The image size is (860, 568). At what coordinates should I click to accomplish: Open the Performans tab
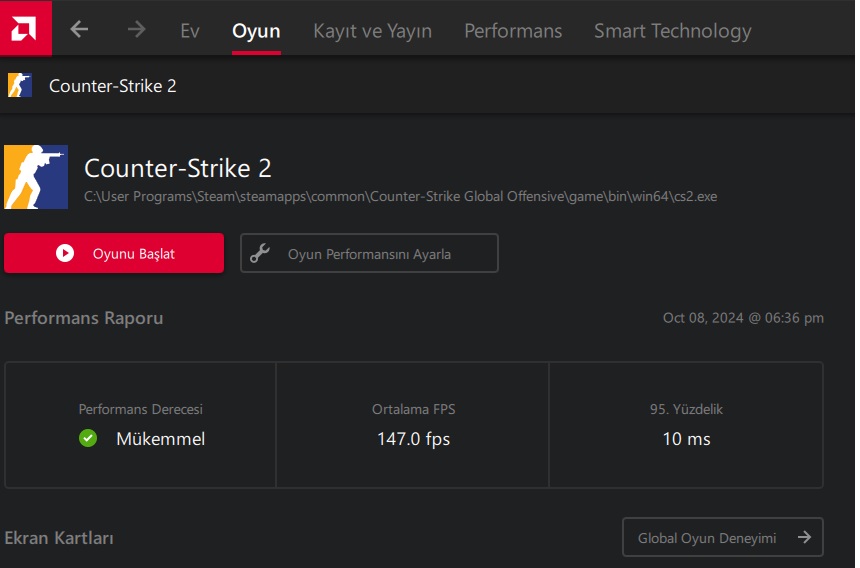513,31
